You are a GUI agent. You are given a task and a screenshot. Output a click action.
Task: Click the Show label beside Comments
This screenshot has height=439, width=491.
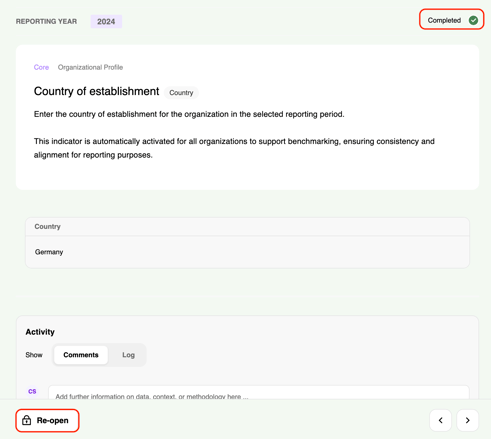click(x=34, y=355)
